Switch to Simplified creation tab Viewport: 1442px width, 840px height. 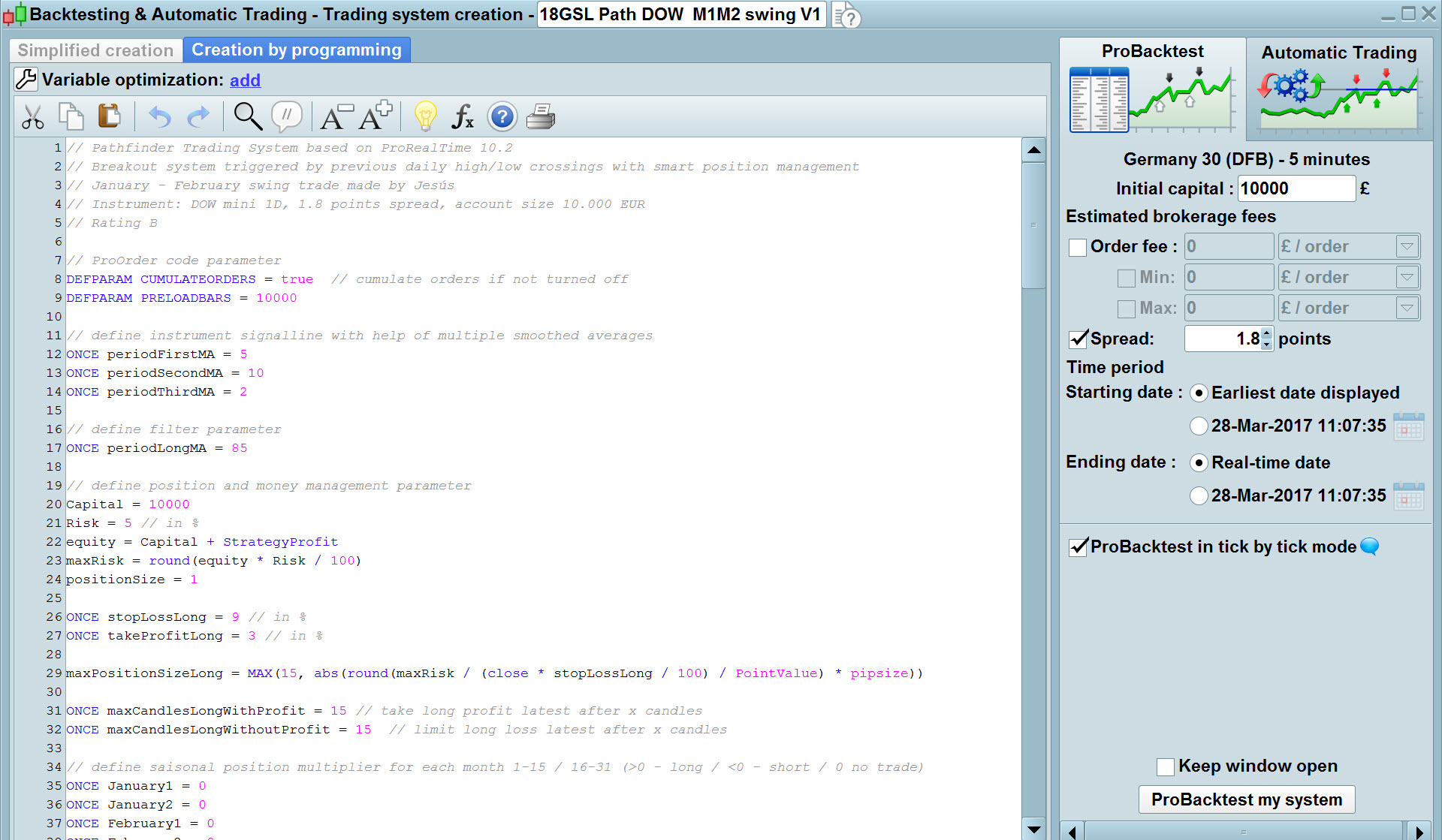95,50
